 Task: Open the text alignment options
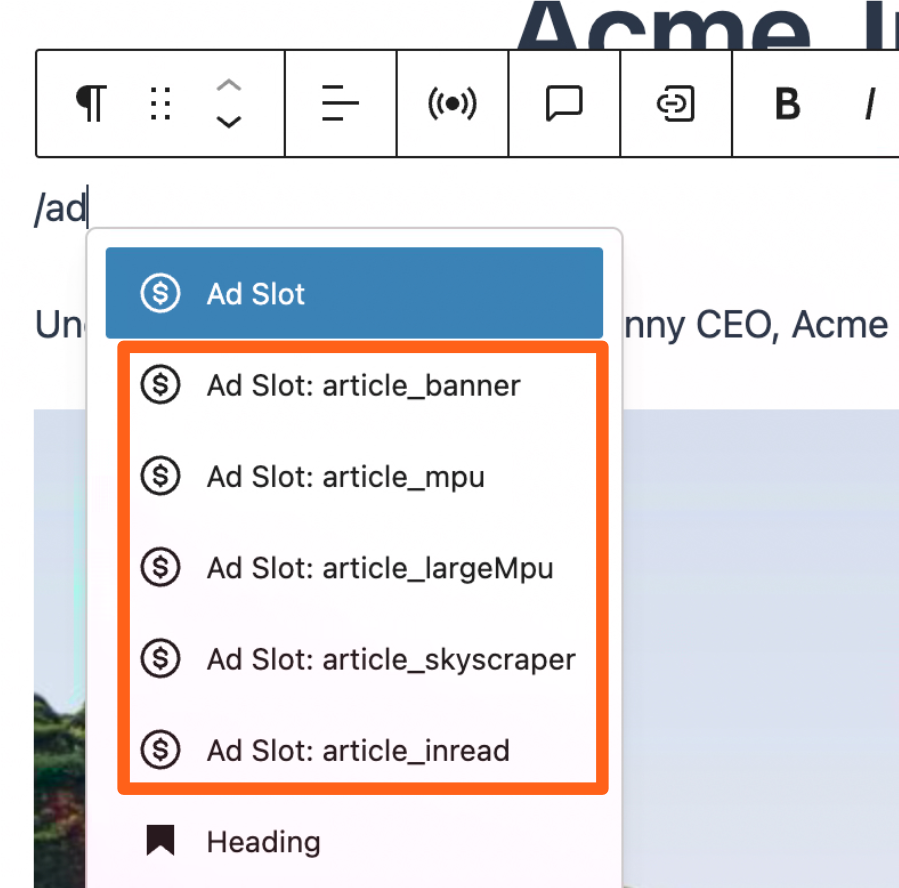click(340, 104)
